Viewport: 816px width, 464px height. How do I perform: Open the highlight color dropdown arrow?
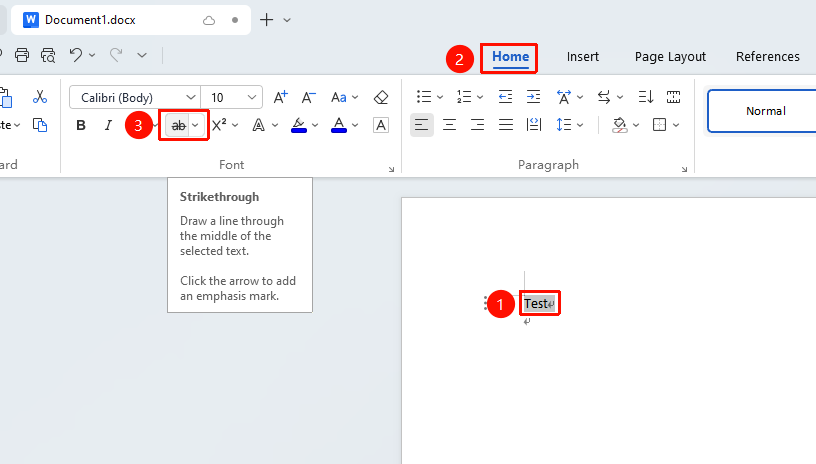pos(315,125)
